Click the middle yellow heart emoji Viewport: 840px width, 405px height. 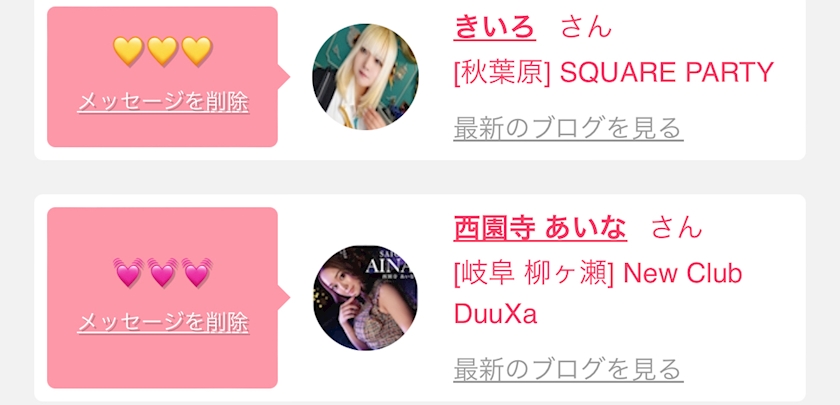pyautogui.click(x=162, y=51)
